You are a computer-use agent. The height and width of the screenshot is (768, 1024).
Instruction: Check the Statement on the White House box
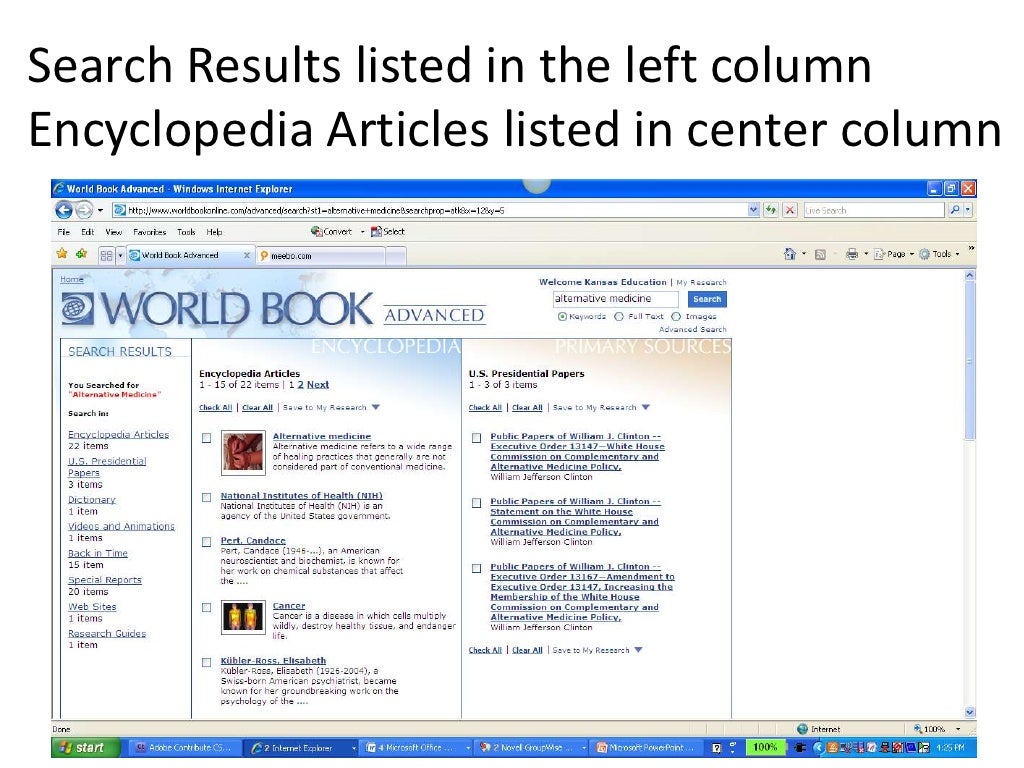tap(477, 503)
